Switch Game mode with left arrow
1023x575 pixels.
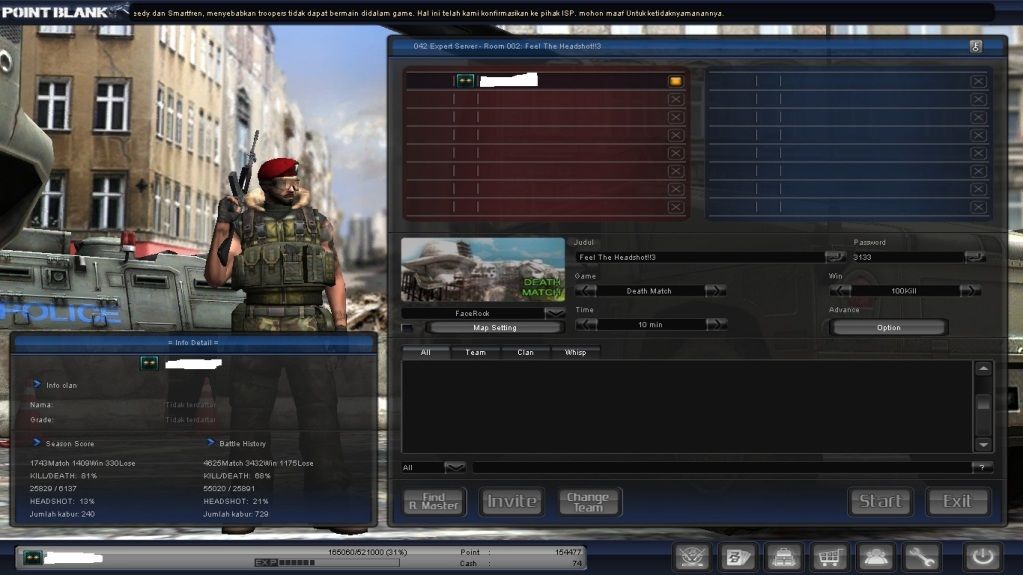pyautogui.click(x=586, y=290)
